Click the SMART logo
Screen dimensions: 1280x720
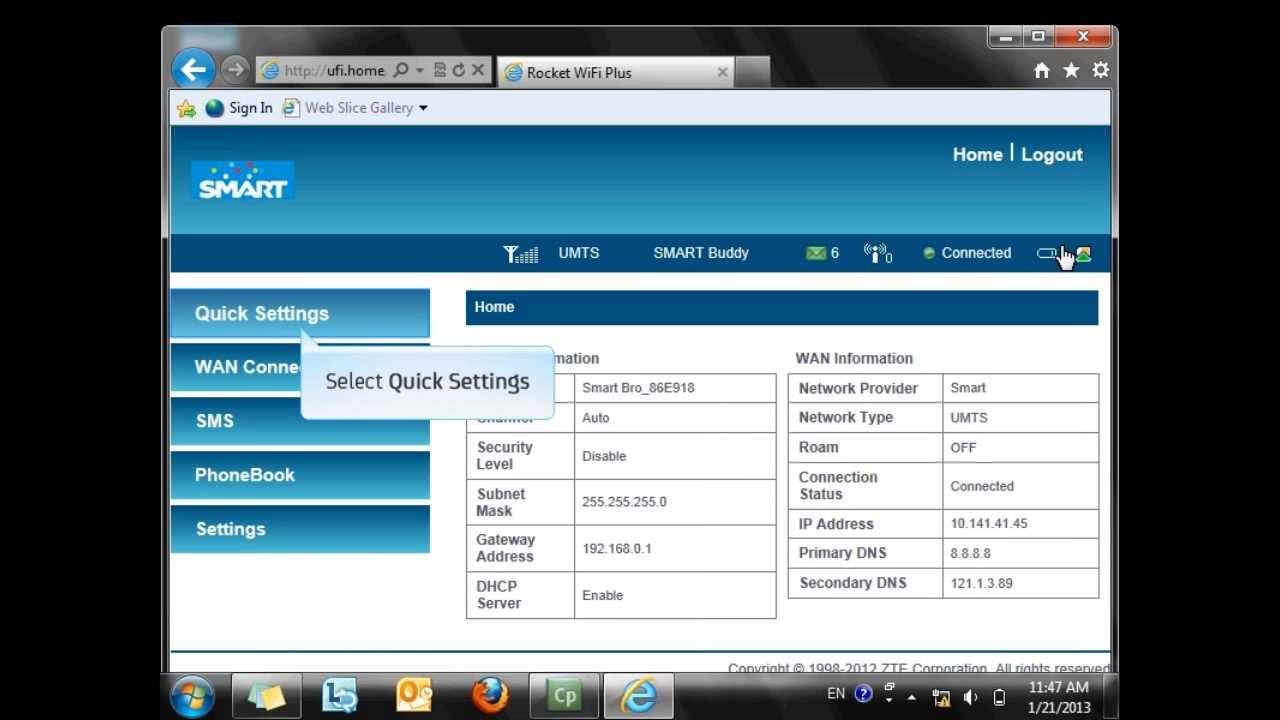[x=242, y=181]
